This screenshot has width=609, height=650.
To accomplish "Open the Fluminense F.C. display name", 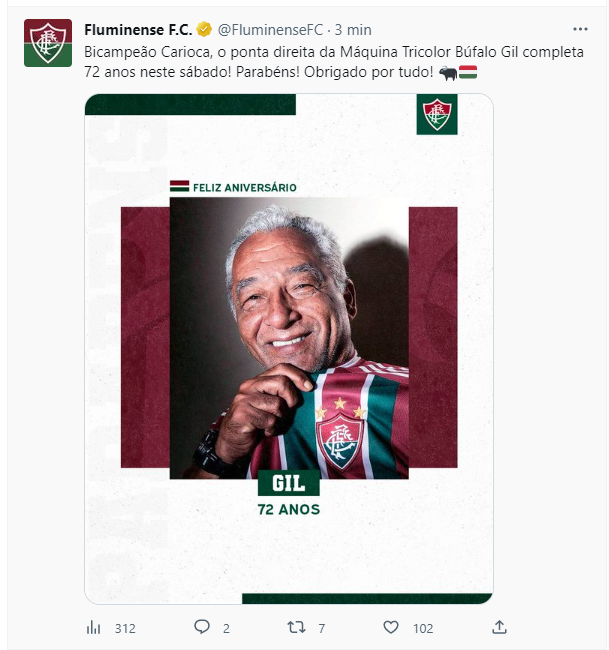I will pos(138,30).
